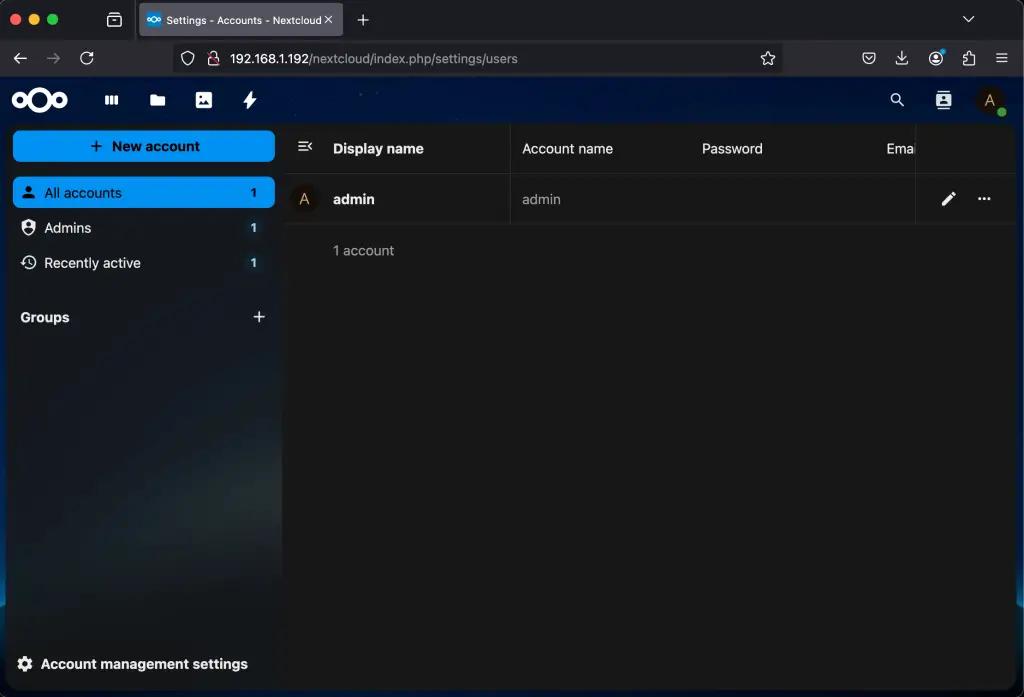Screen dimensions: 1024x697
Task: Open Firefox's hamburger application menu
Action: click(1002, 58)
